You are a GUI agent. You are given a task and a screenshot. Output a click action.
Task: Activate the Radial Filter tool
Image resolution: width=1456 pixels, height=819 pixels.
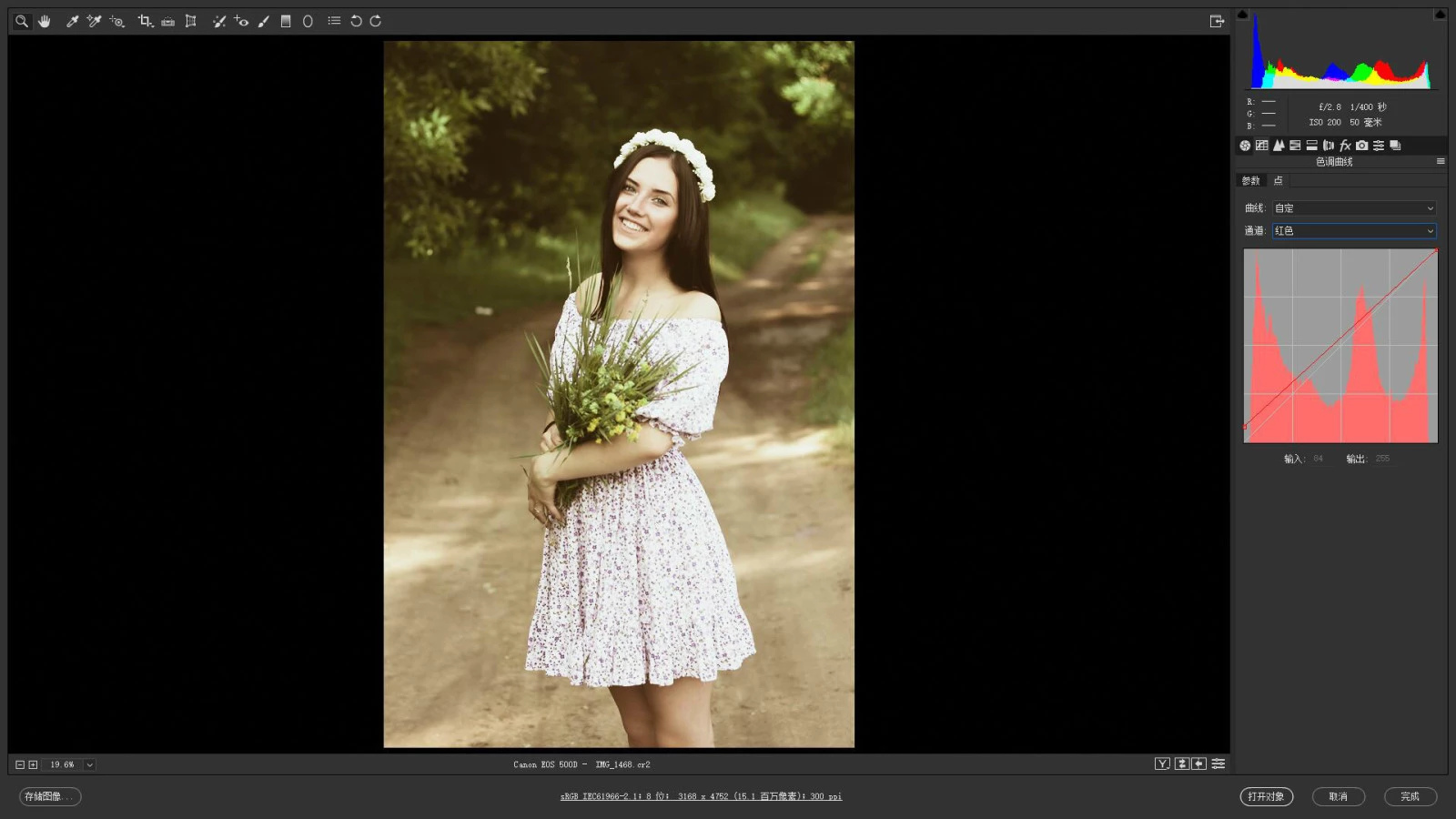[308, 21]
